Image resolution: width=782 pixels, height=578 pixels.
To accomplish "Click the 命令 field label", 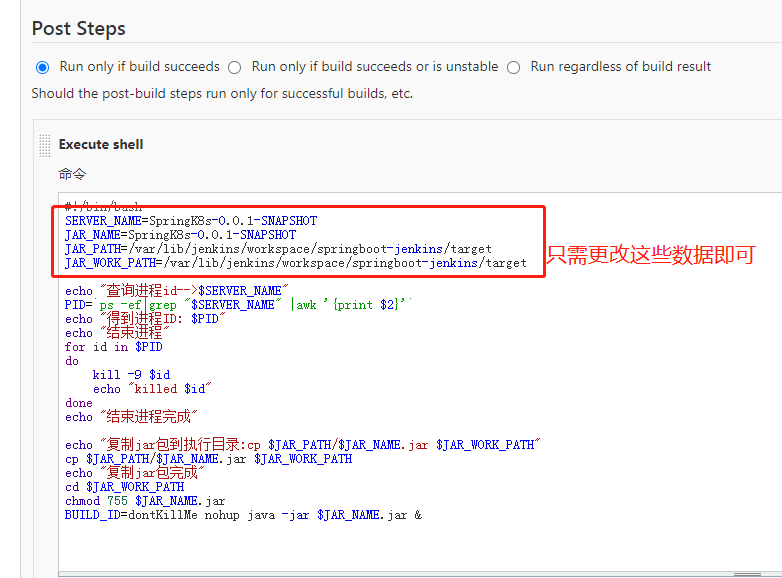I will [72, 173].
